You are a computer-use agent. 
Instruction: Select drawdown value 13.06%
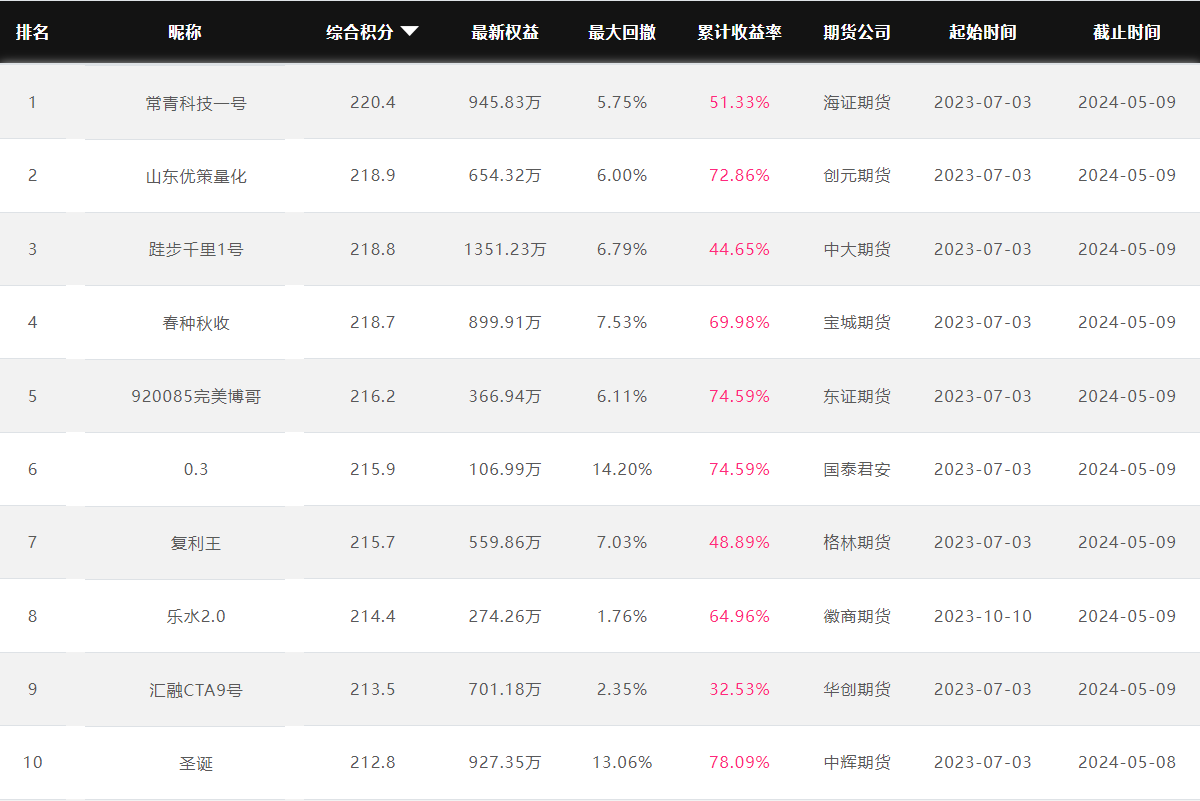622,762
